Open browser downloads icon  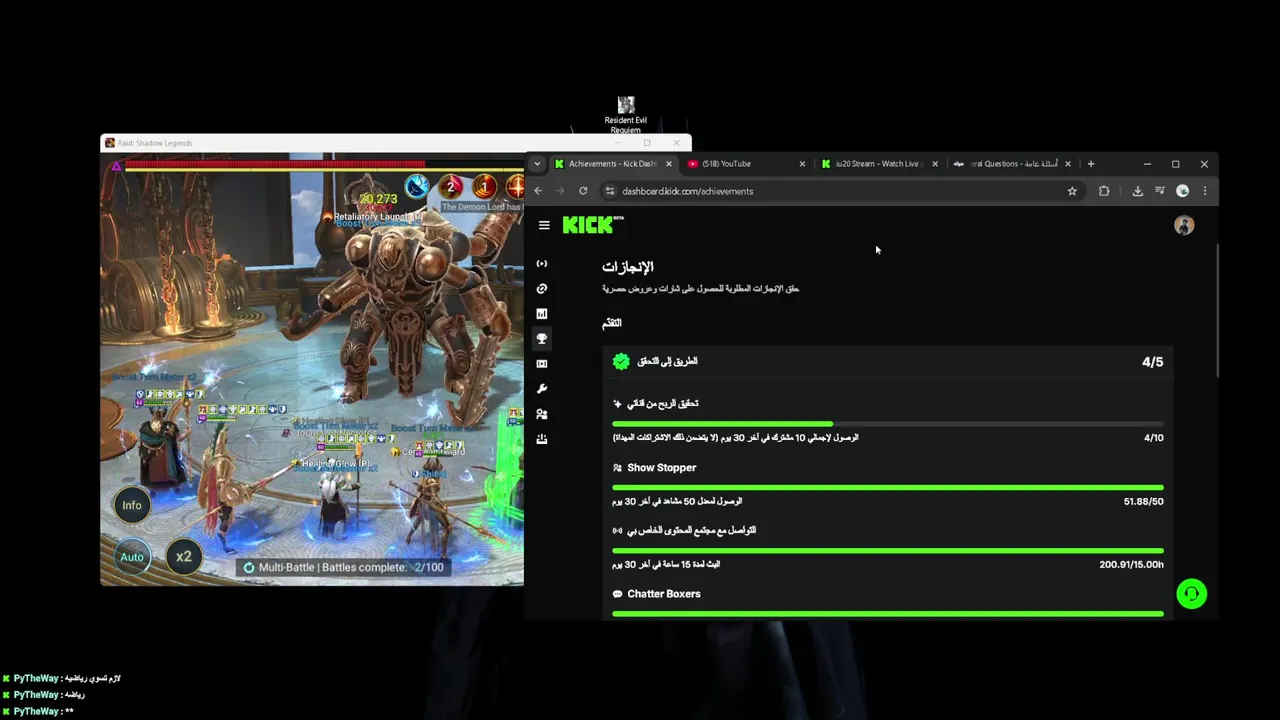point(1137,191)
